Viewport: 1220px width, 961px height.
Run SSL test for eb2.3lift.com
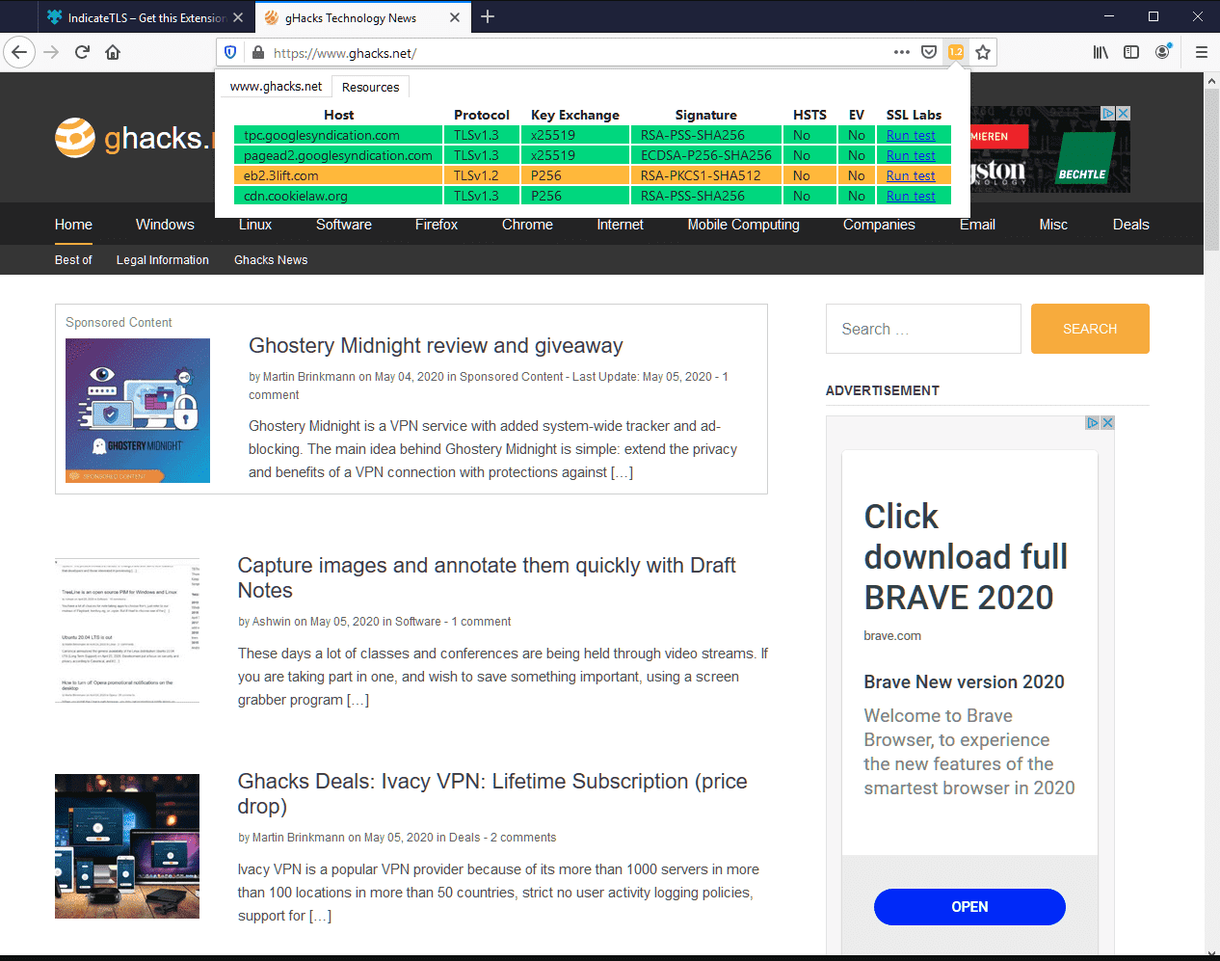pos(911,175)
